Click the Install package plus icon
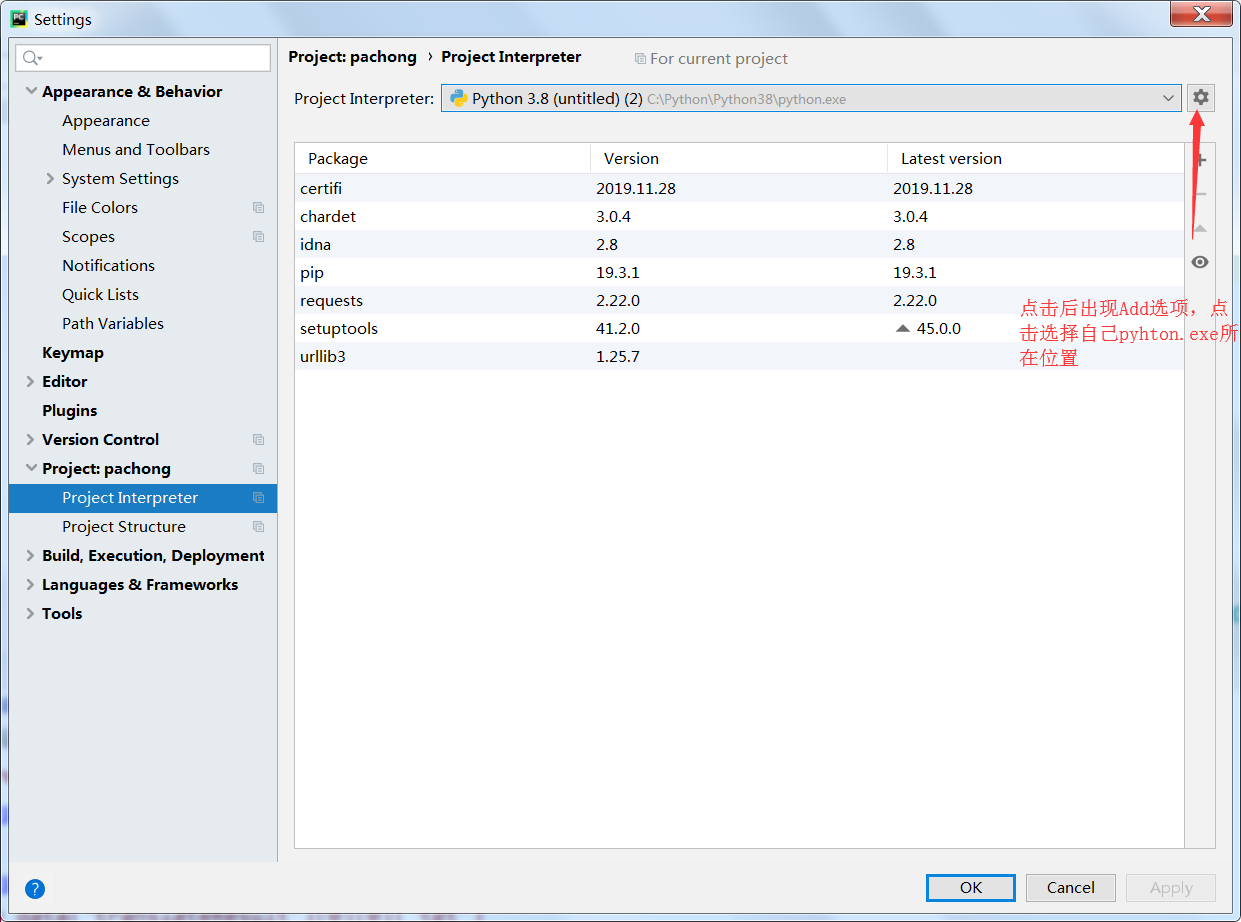 tap(1200, 158)
